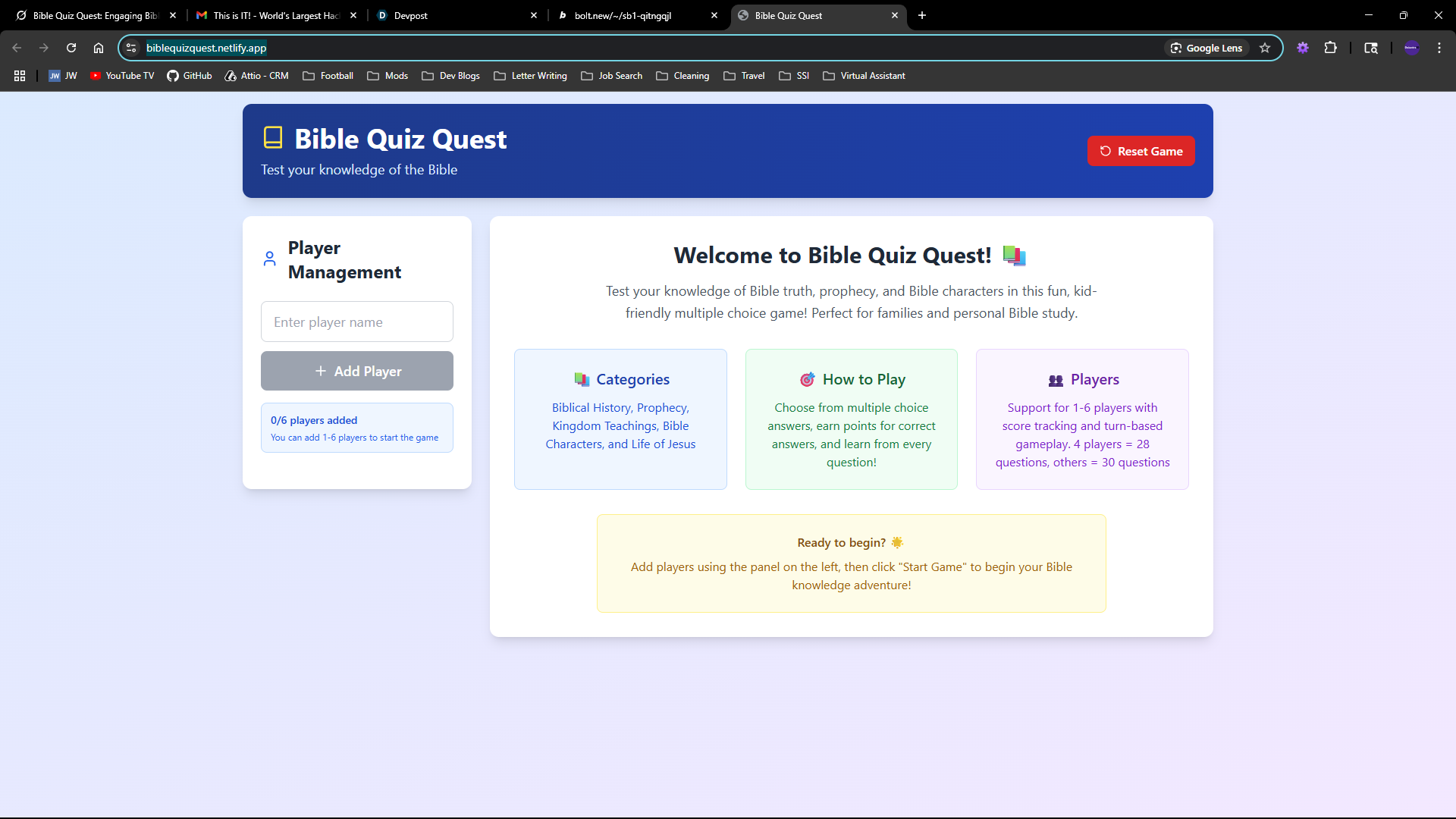The image size is (1456, 819).
Task: Switch to the bolt.new tab
Action: (x=622, y=15)
